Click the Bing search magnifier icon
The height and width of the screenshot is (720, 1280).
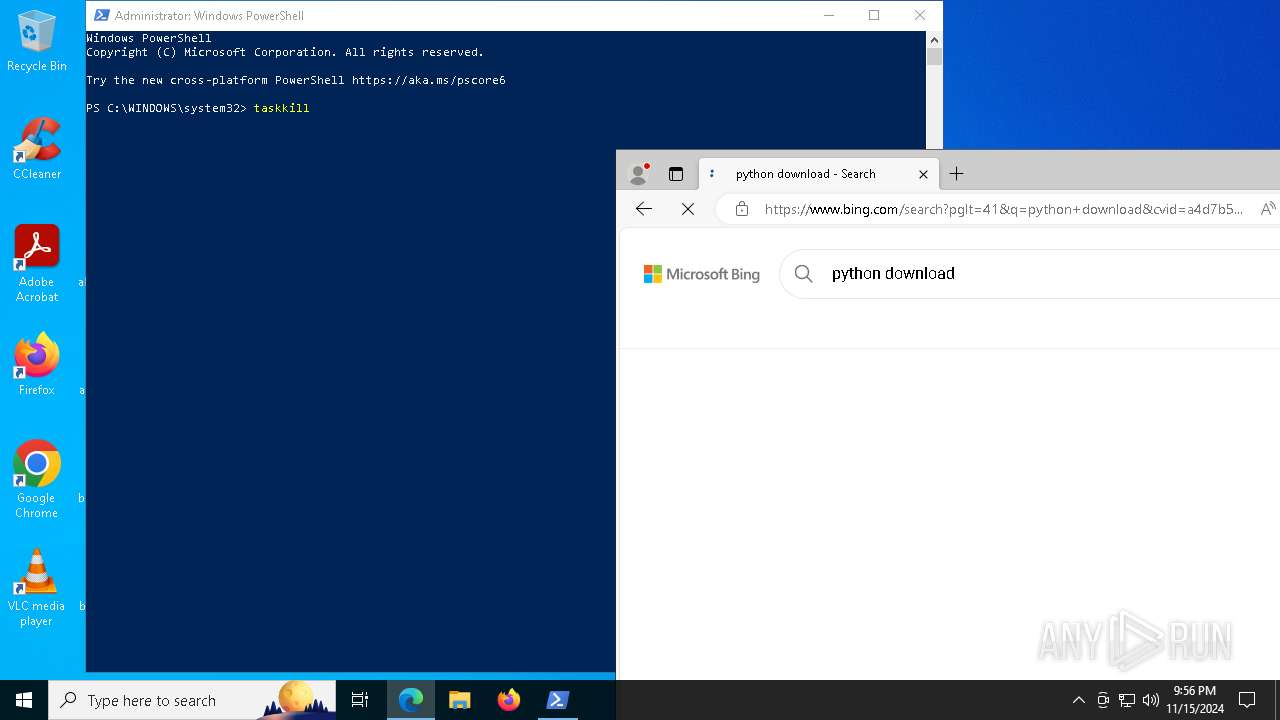coord(804,273)
